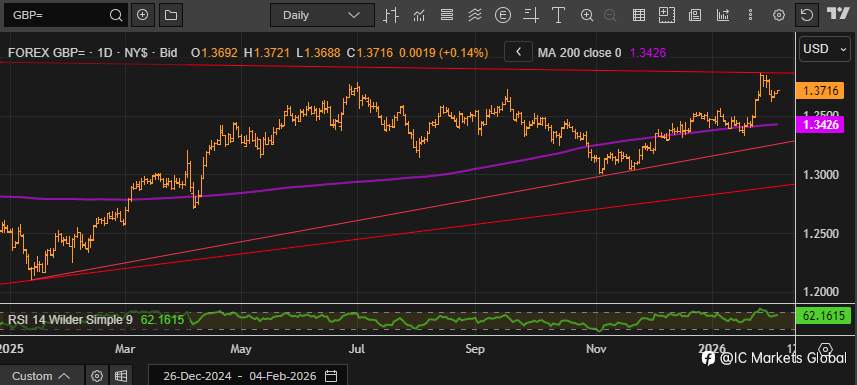Click the FOREX GBP= legend title

click(93, 52)
